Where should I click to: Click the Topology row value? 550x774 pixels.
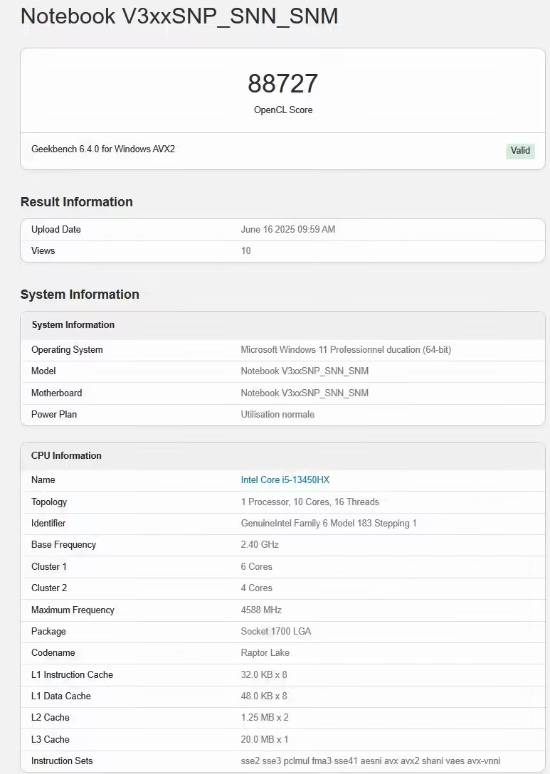click(310, 502)
